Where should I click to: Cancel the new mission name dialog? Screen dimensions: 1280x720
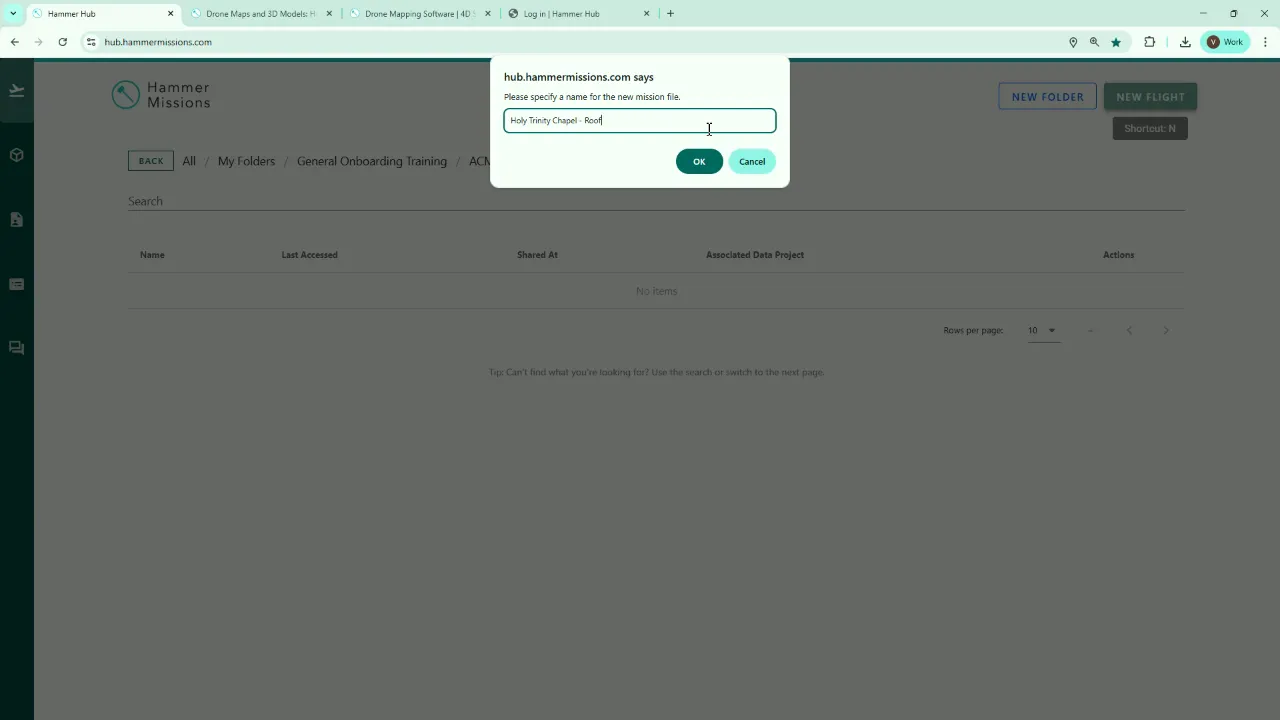752,162
